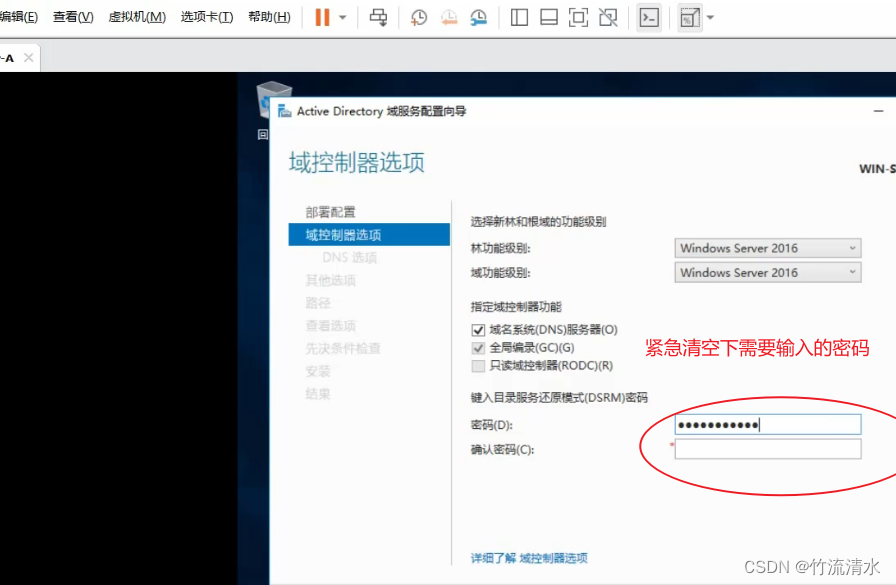Viewport: 896px width, 585px height.
Task: Toggle the thumbnail bar view
Action: click(x=549, y=17)
